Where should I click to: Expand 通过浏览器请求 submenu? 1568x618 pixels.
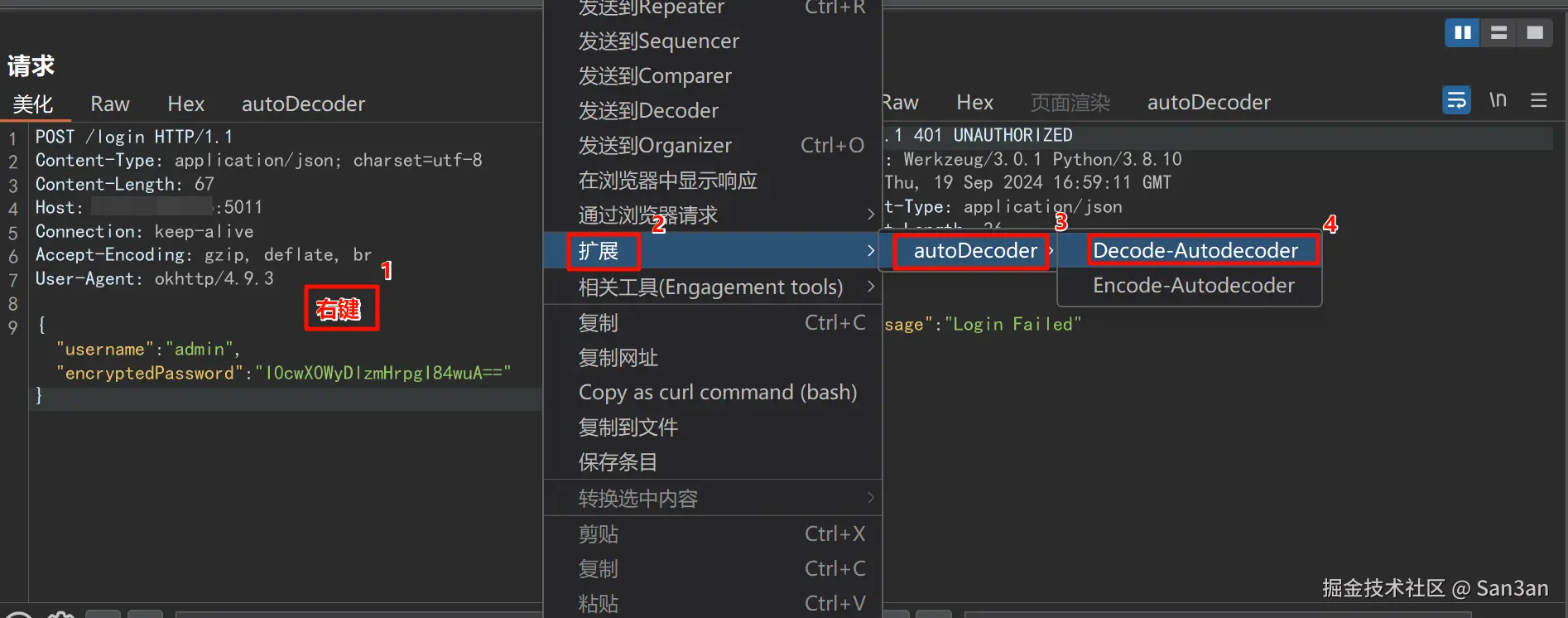[870, 215]
